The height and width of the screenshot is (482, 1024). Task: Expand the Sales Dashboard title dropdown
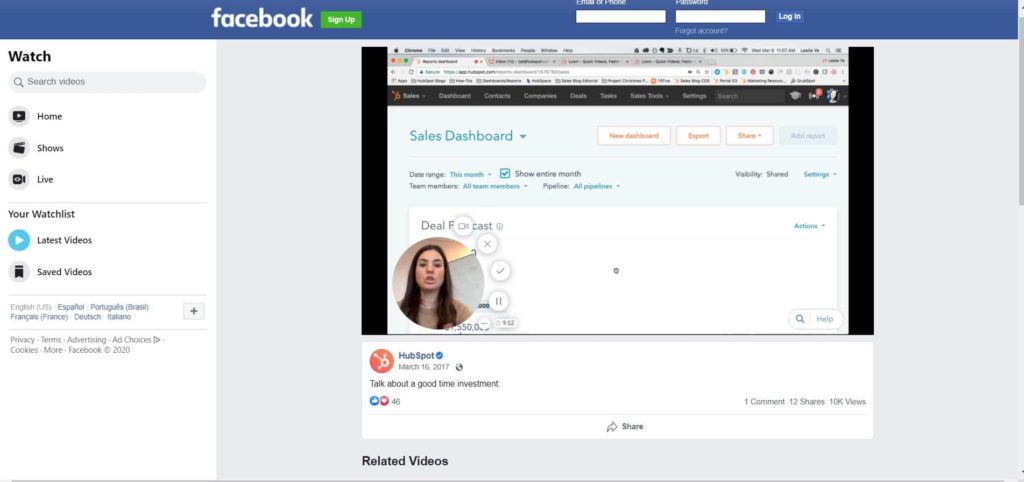pos(523,137)
